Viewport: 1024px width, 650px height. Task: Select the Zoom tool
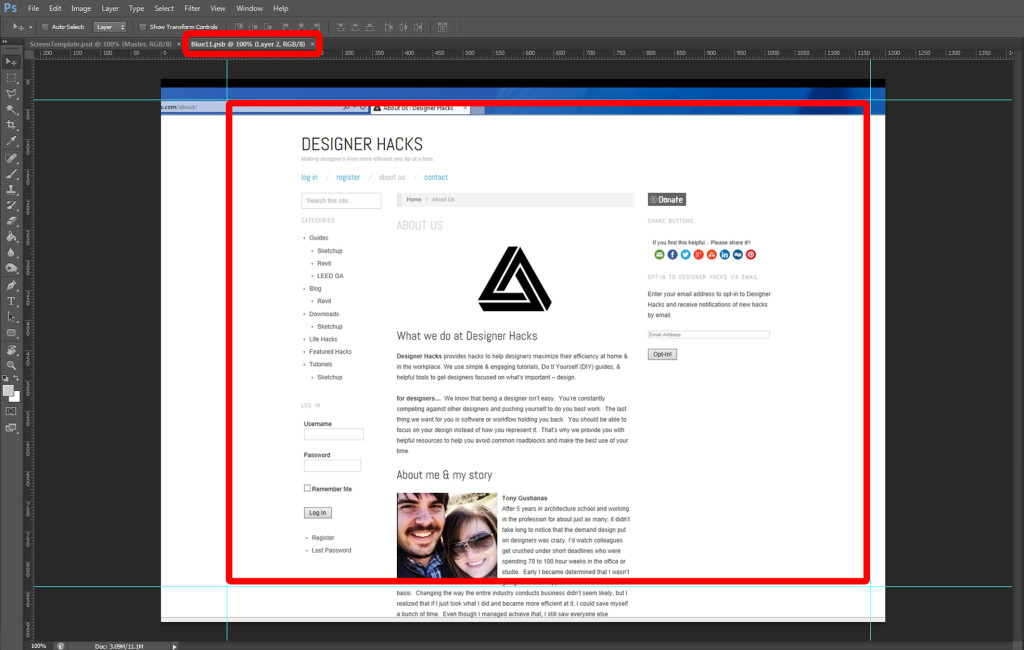click(11, 365)
